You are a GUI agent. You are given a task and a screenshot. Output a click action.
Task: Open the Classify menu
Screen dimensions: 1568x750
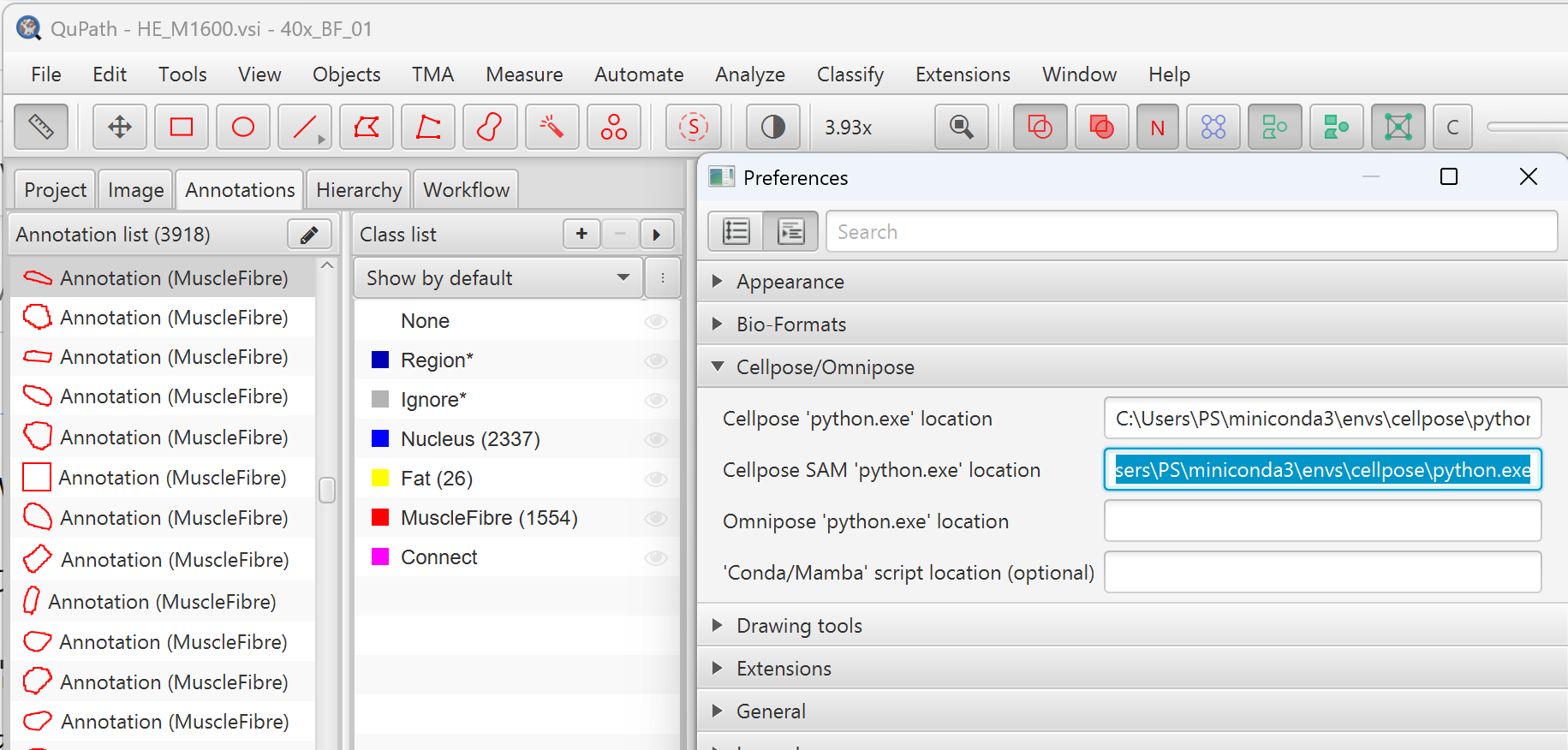point(850,74)
